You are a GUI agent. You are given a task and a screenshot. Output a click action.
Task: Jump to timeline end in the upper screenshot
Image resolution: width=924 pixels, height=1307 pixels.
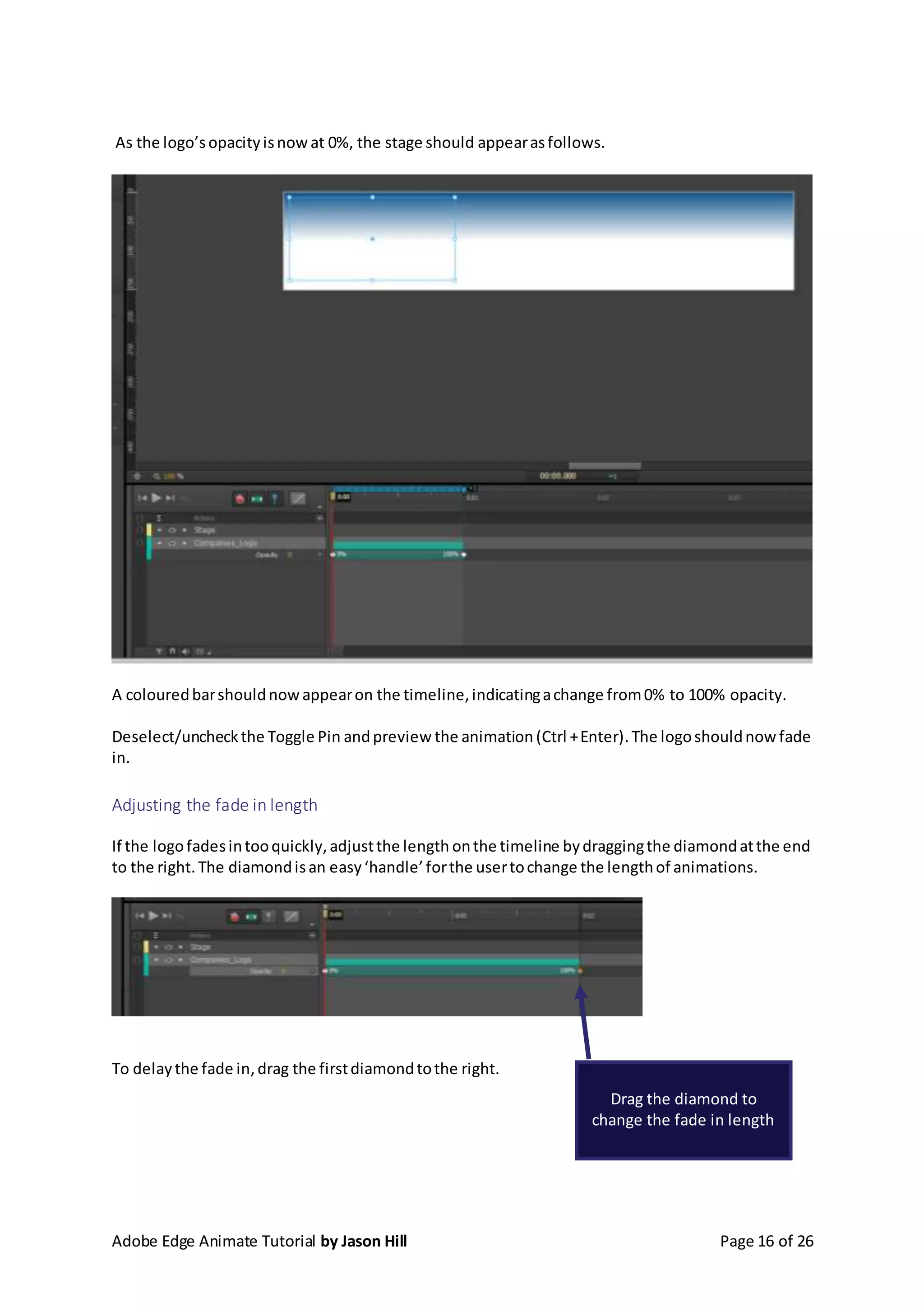click(x=170, y=498)
